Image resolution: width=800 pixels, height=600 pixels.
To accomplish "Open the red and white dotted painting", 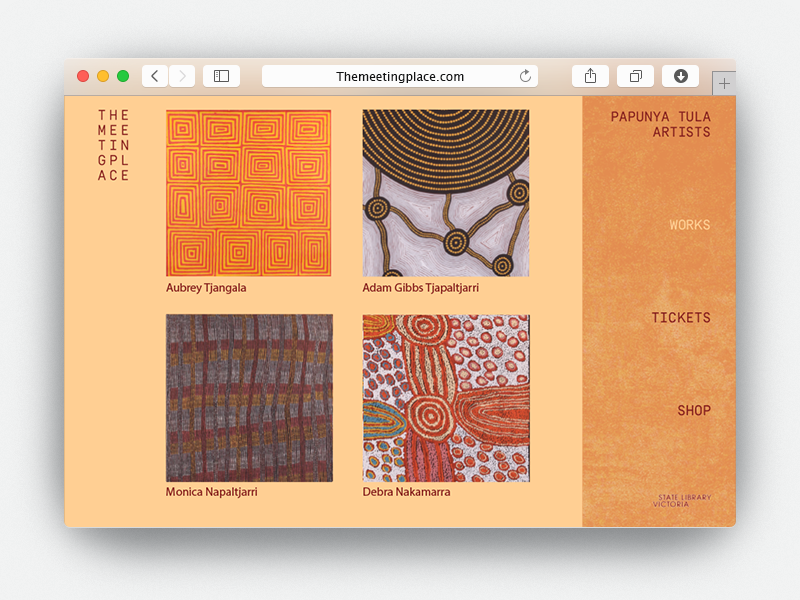I will pos(446,398).
